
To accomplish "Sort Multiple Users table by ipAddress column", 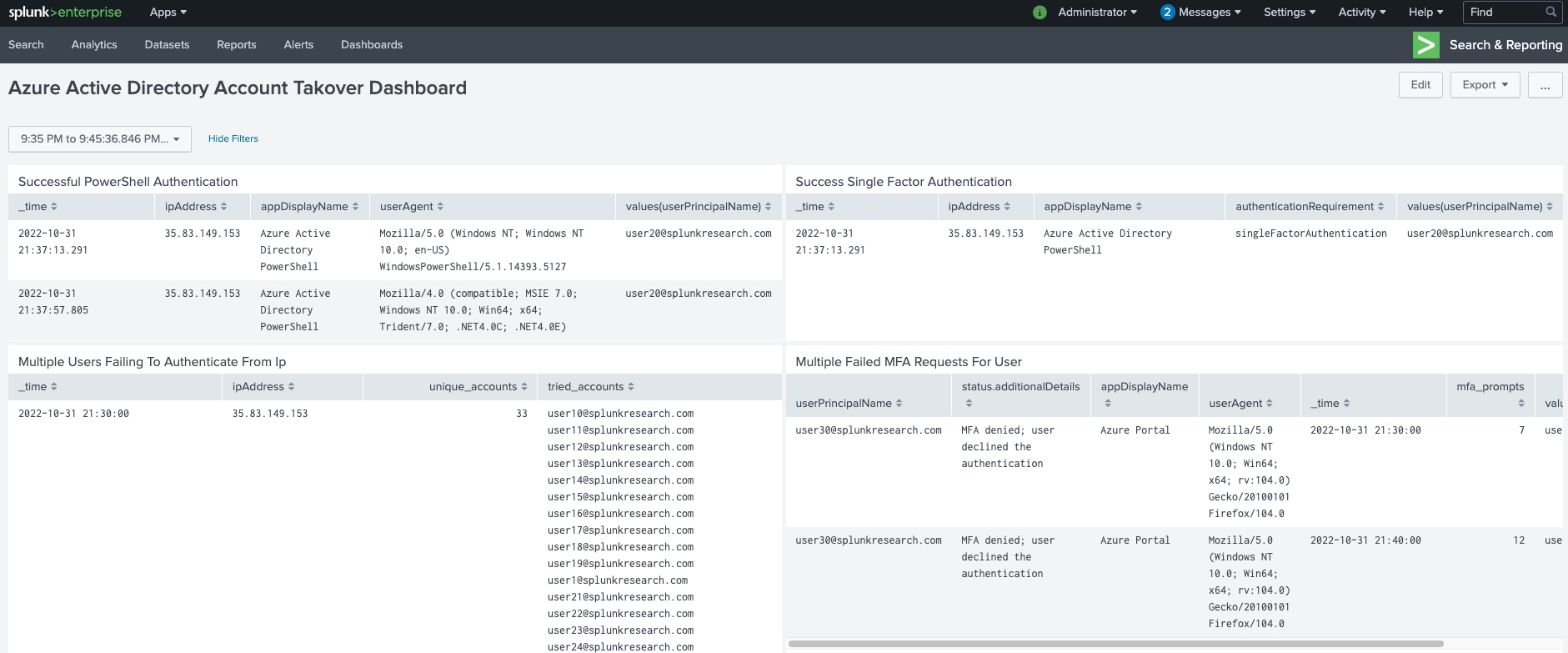I will coord(263,387).
